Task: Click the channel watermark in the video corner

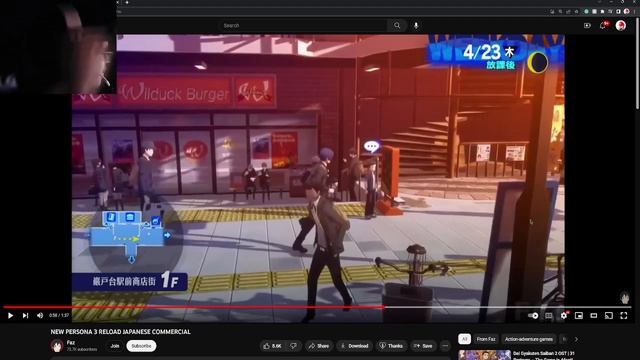Action: pos(625,298)
